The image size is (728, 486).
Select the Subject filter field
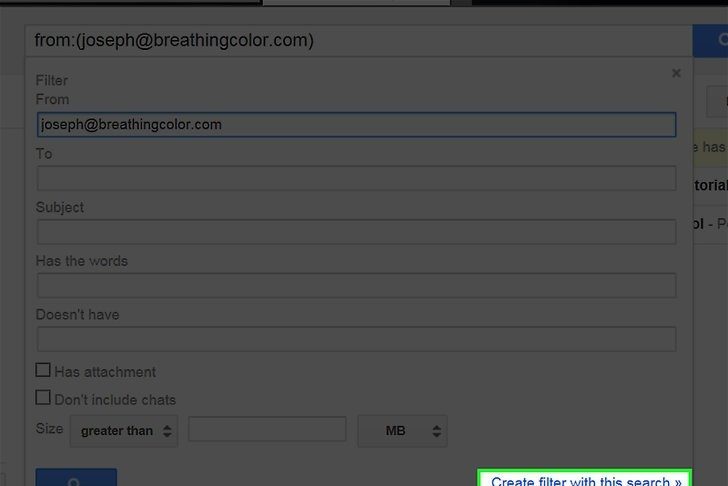[356, 232]
